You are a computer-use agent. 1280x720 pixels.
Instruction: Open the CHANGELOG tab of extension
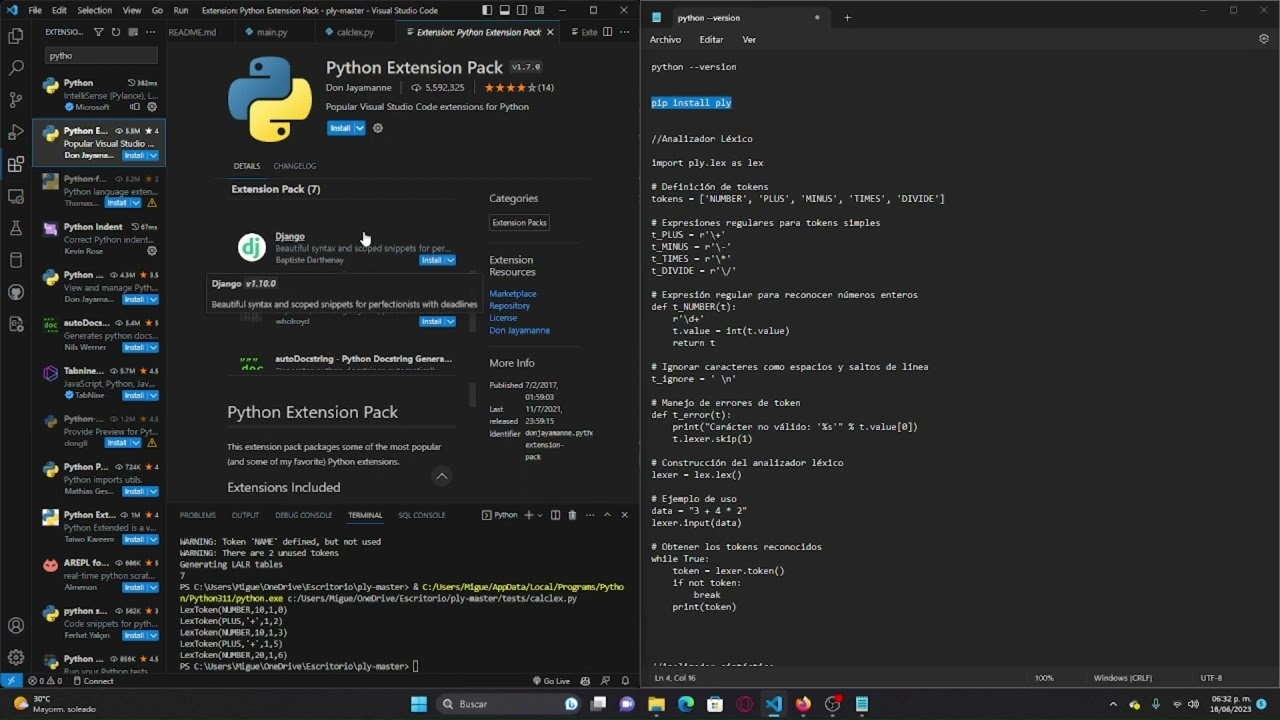[294, 166]
